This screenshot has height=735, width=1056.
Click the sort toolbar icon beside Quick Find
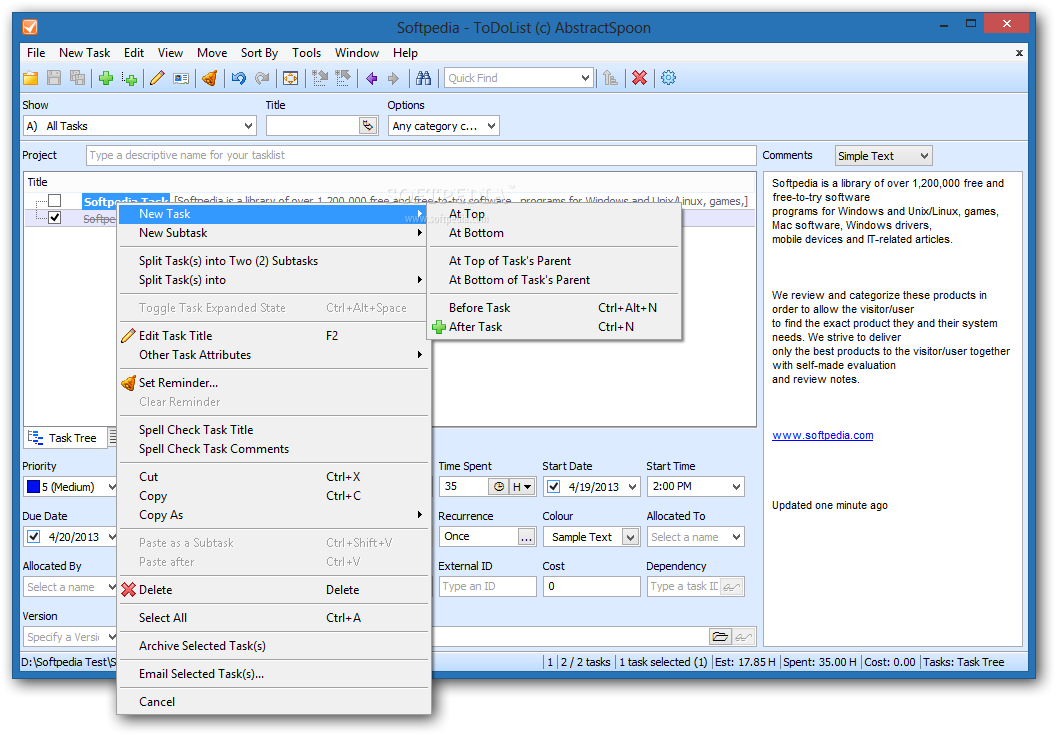pos(610,78)
